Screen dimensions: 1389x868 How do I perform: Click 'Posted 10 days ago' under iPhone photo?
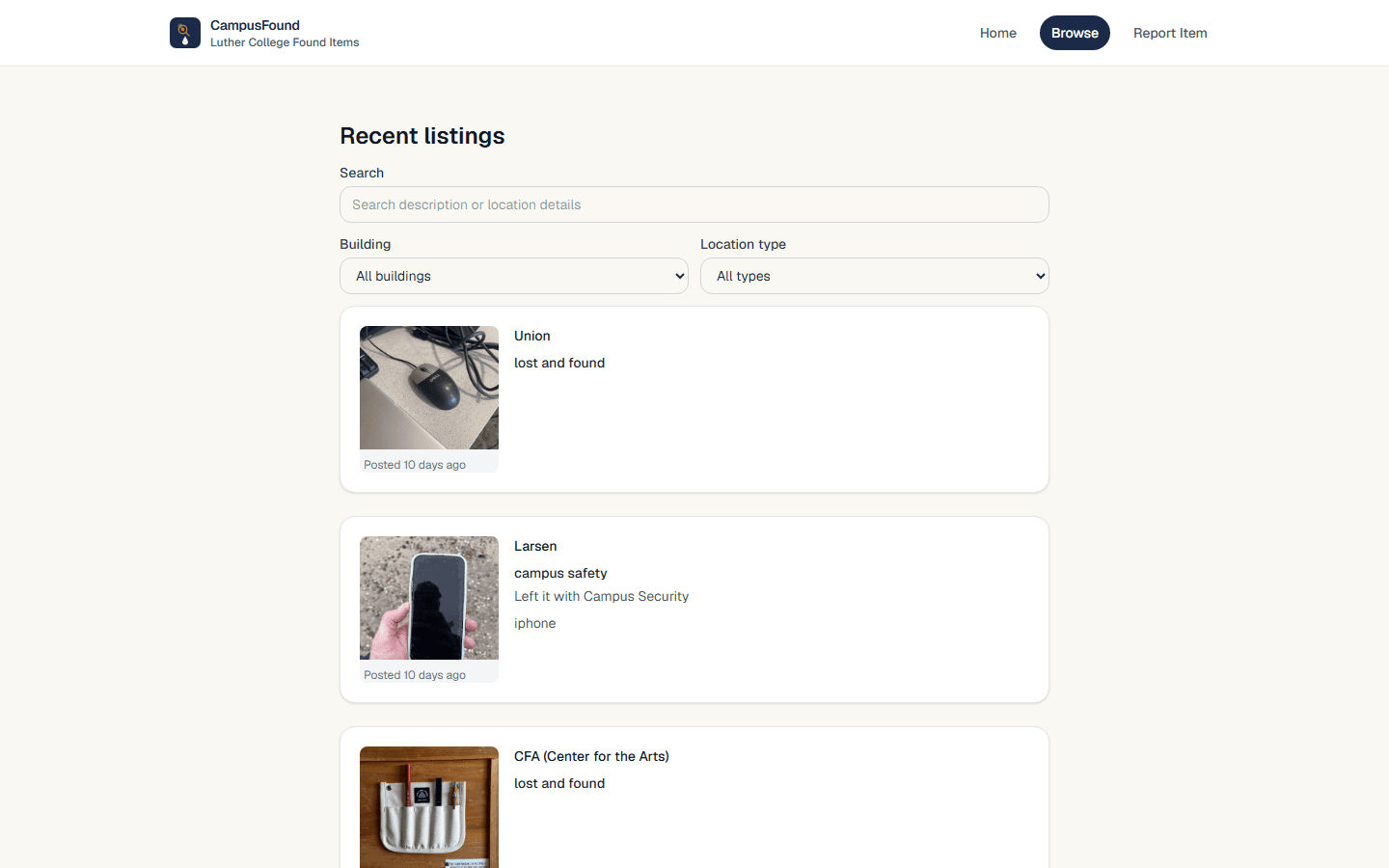point(415,675)
